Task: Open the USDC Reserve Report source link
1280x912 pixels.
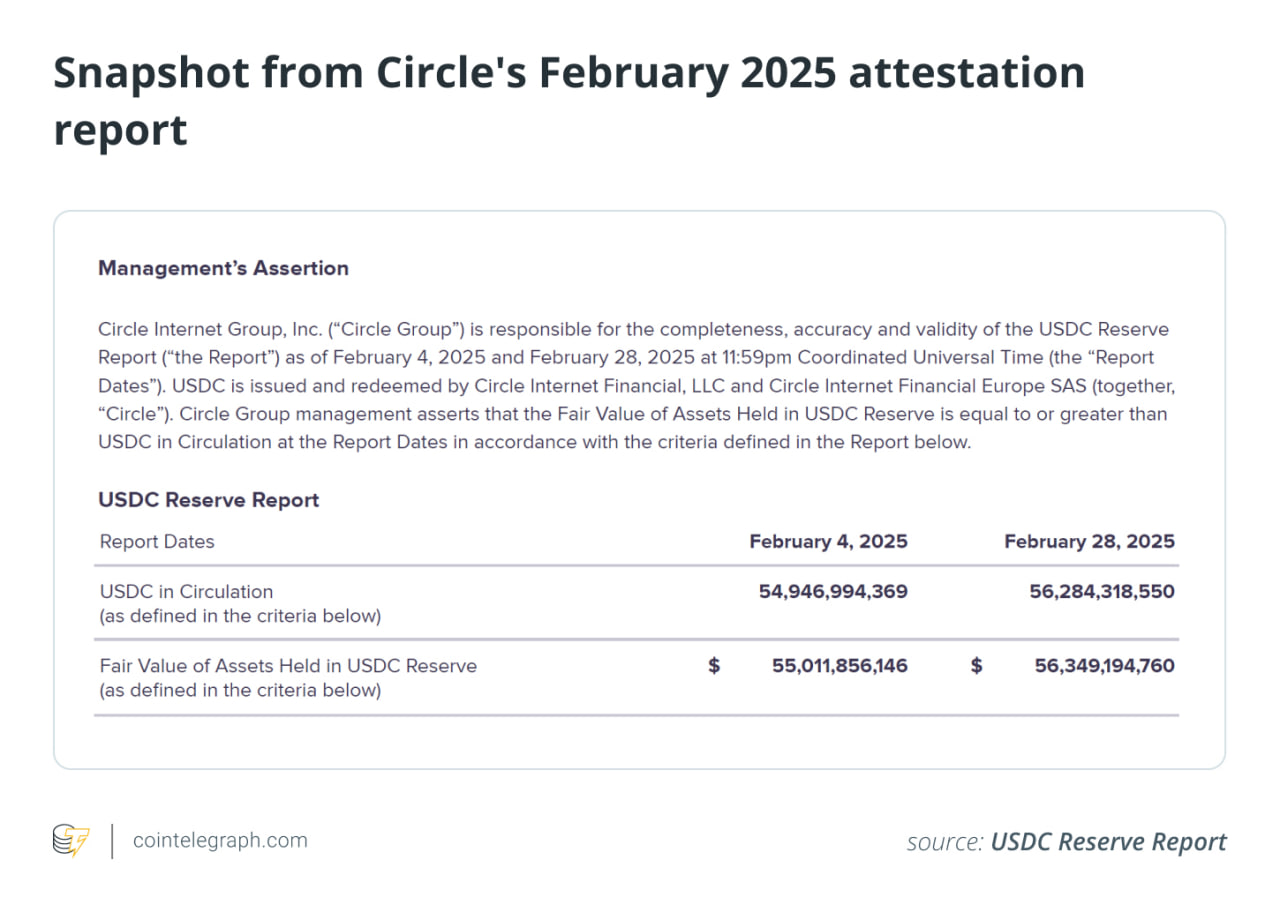Action: coord(1108,842)
